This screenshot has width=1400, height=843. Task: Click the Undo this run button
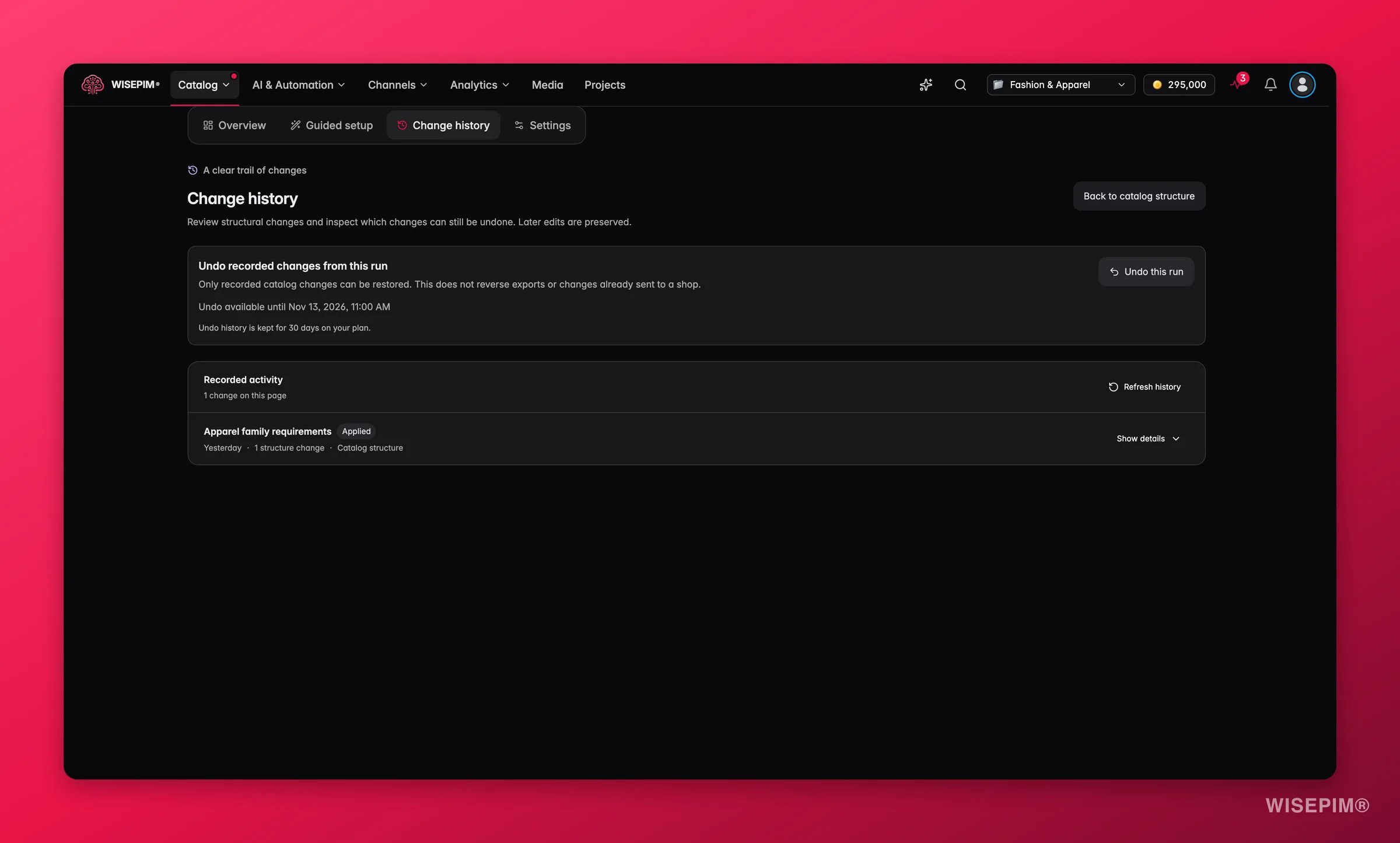1146,272
